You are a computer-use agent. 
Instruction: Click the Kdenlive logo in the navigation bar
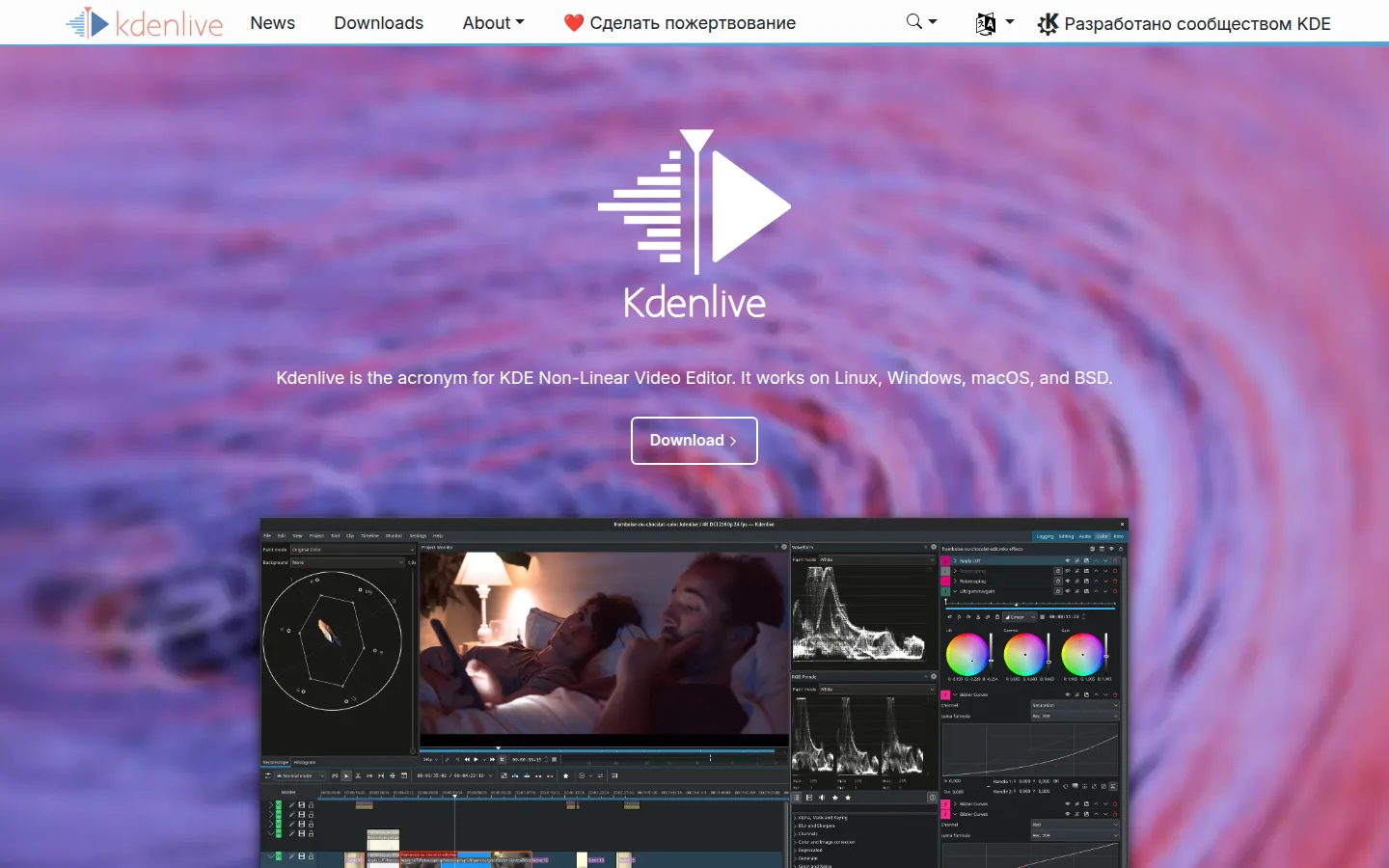coord(145,22)
